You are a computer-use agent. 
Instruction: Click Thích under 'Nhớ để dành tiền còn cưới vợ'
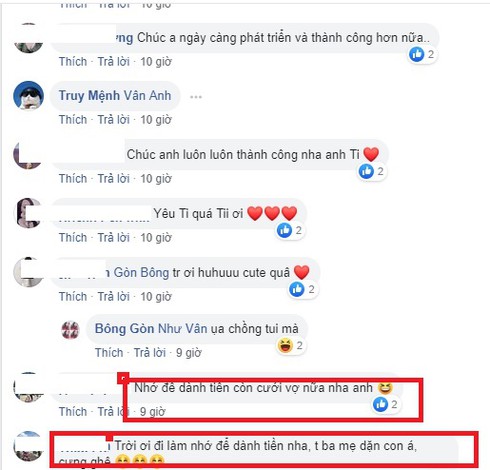click(x=73, y=412)
